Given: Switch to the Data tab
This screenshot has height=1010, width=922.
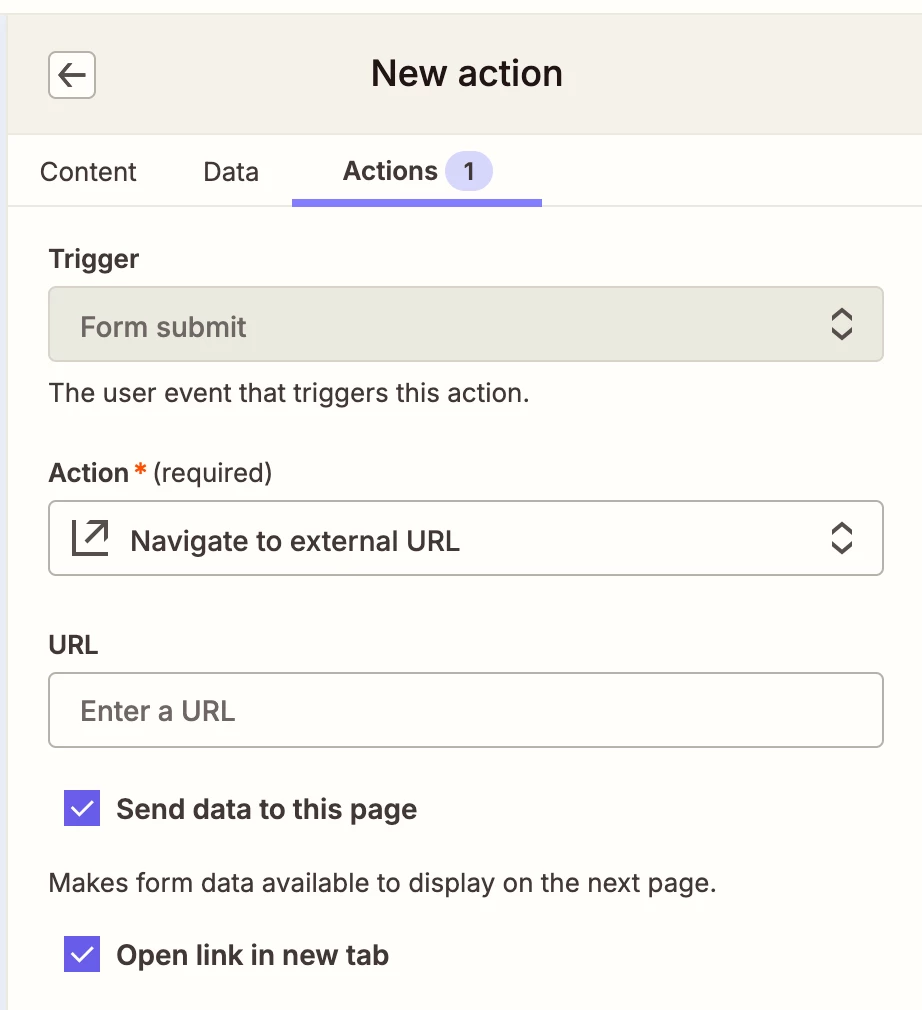Looking at the screenshot, I should [x=231, y=172].
